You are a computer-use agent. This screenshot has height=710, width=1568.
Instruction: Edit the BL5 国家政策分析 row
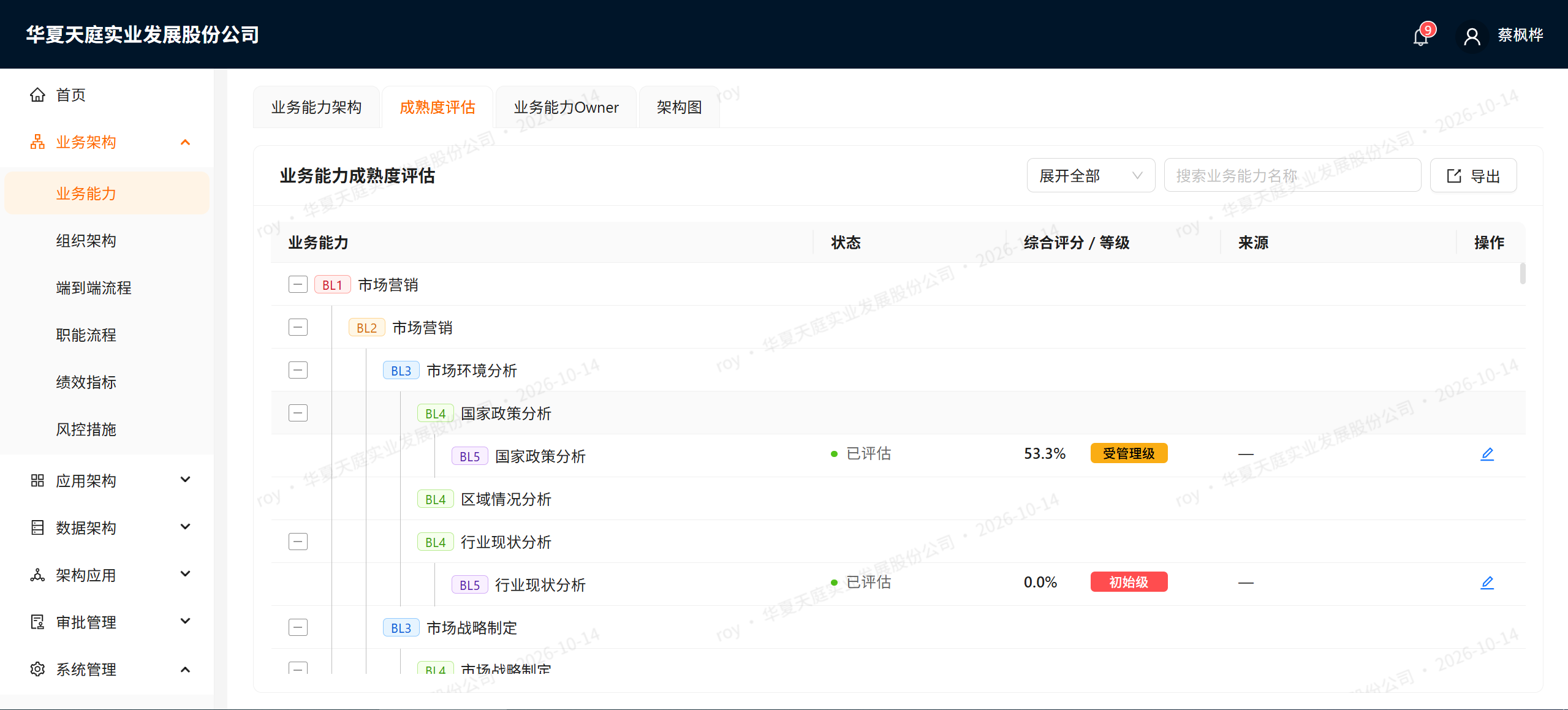pos(1487,454)
